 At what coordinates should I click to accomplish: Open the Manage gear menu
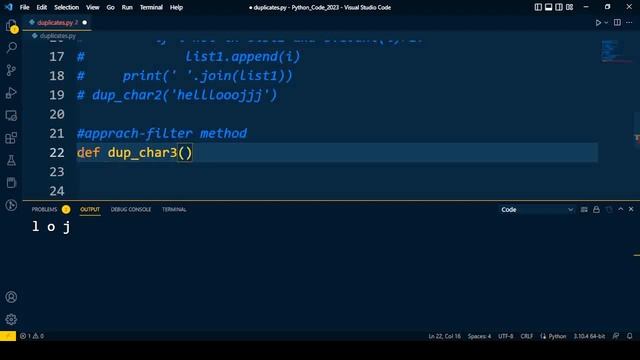11,319
